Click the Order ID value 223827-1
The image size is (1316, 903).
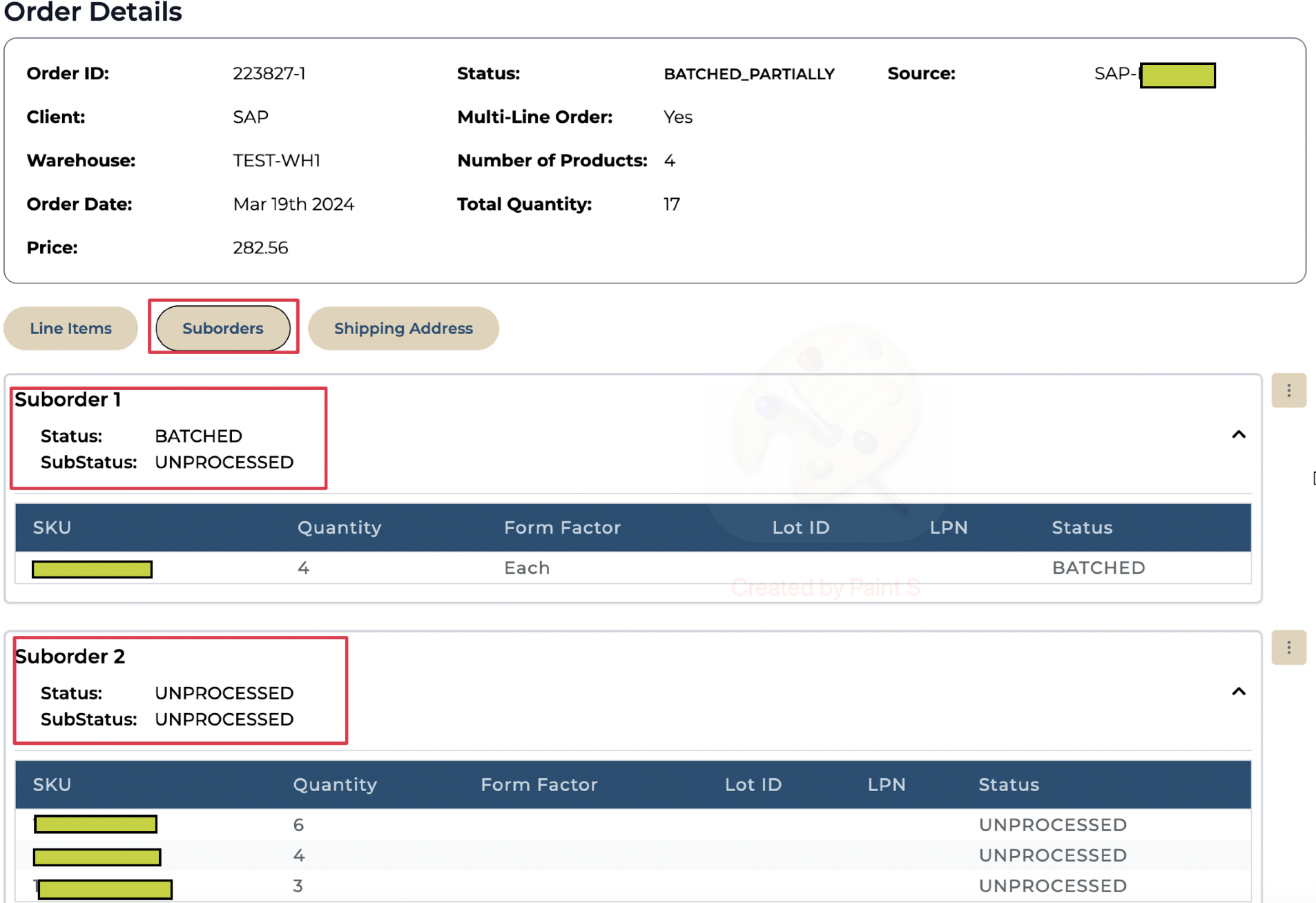(269, 74)
